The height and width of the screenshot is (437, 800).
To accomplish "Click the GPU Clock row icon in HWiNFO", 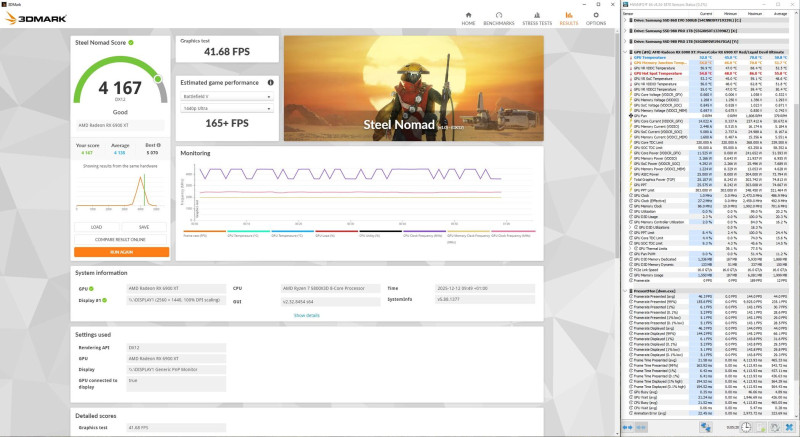I will pyautogui.click(x=631, y=196).
